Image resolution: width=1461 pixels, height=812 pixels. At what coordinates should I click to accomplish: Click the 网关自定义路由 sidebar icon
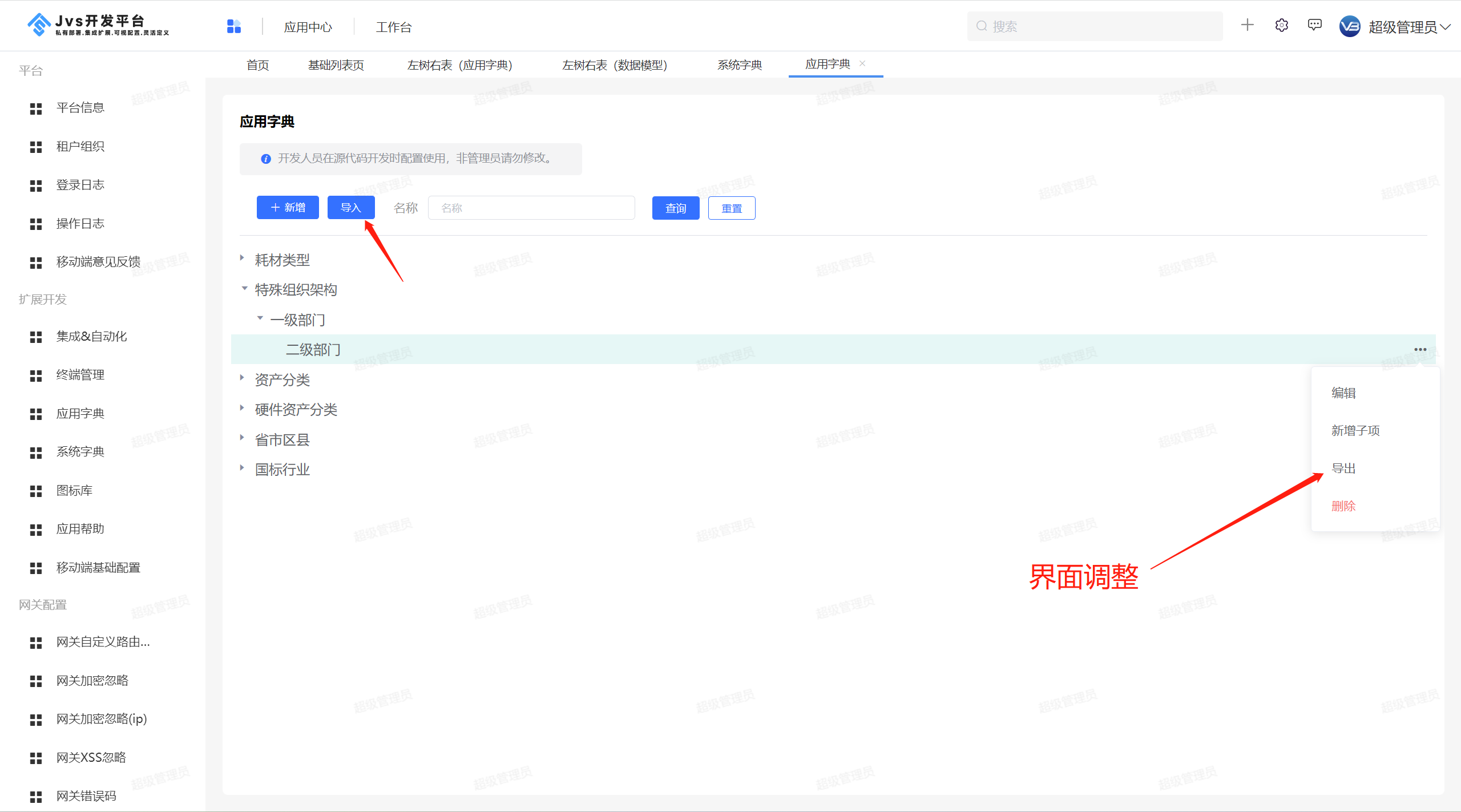coord(36,643)
